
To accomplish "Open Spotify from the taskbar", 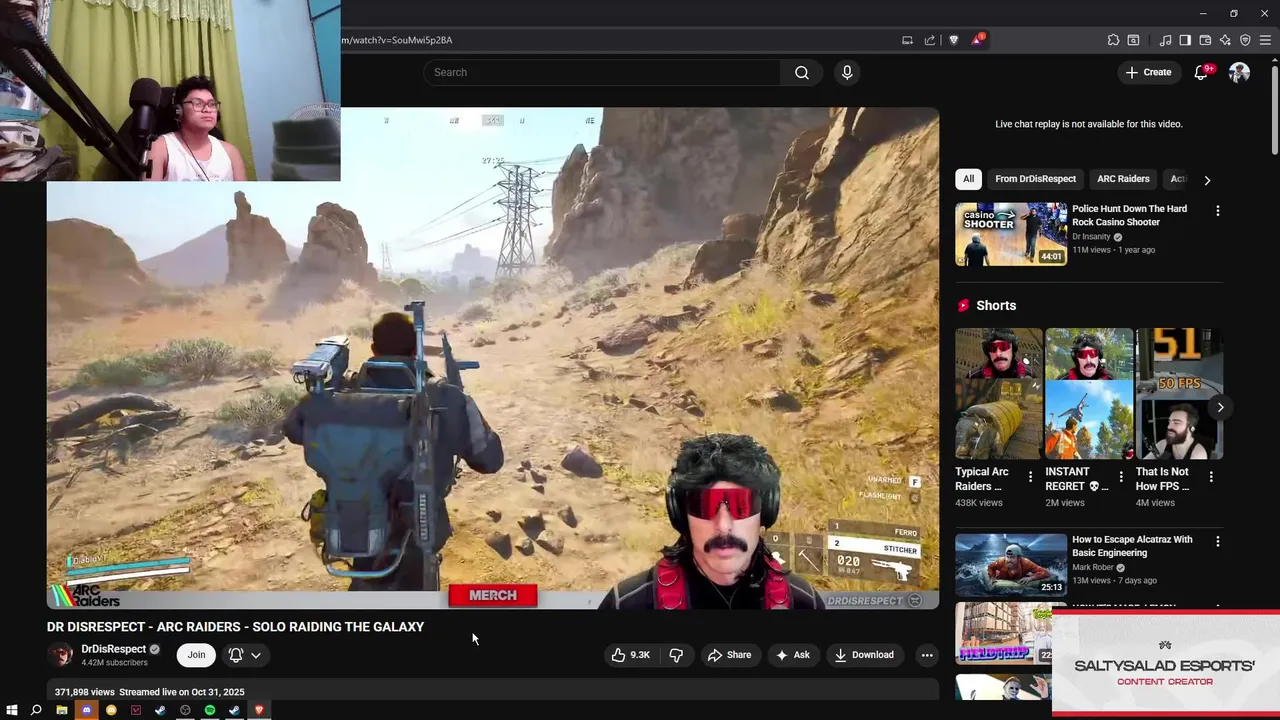I will point(210,710).
